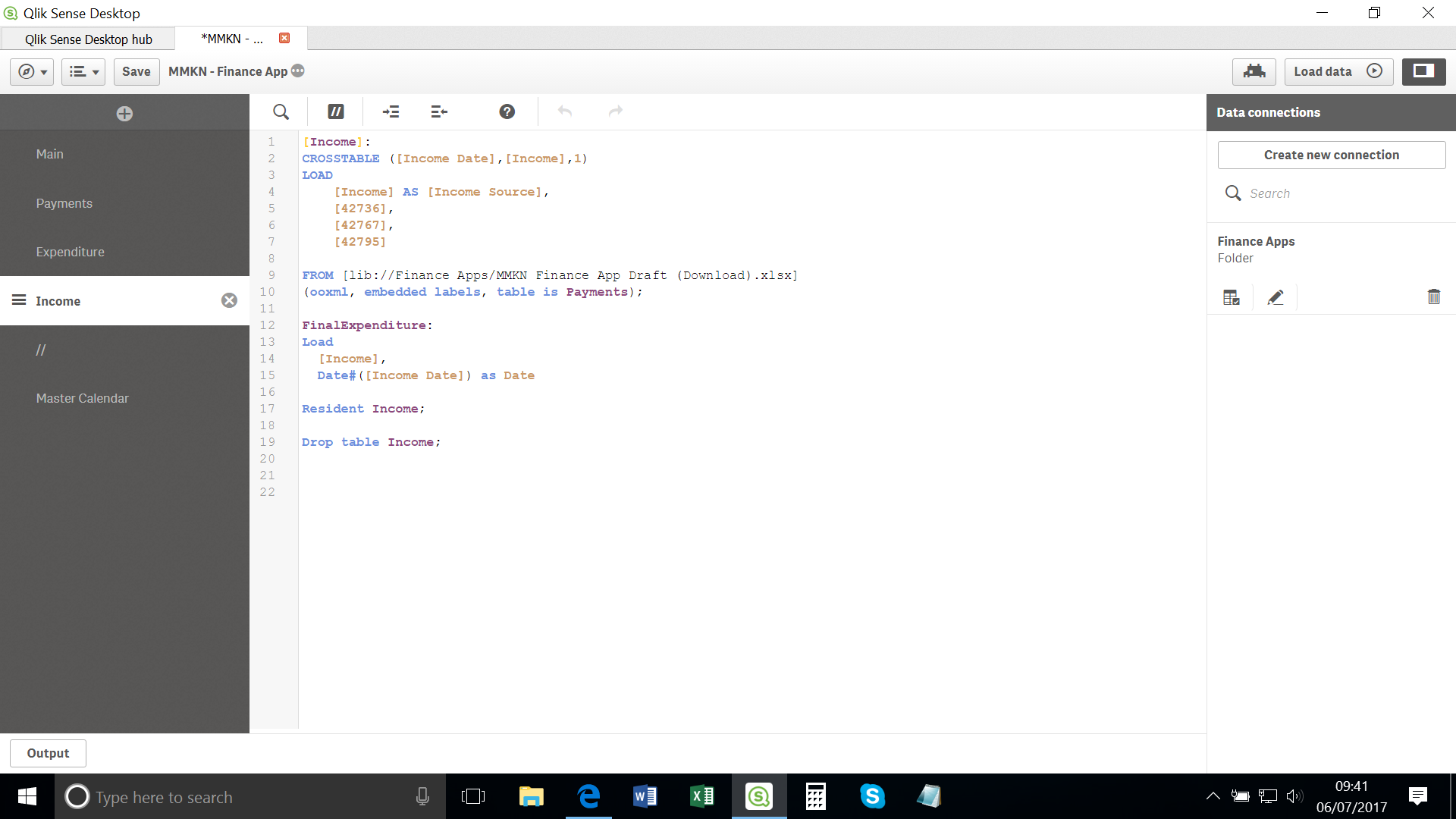The height and width of the screenshot is (819, 1456).
Task: Launch Microsoft Edge from taskbar
Action: 588,796
